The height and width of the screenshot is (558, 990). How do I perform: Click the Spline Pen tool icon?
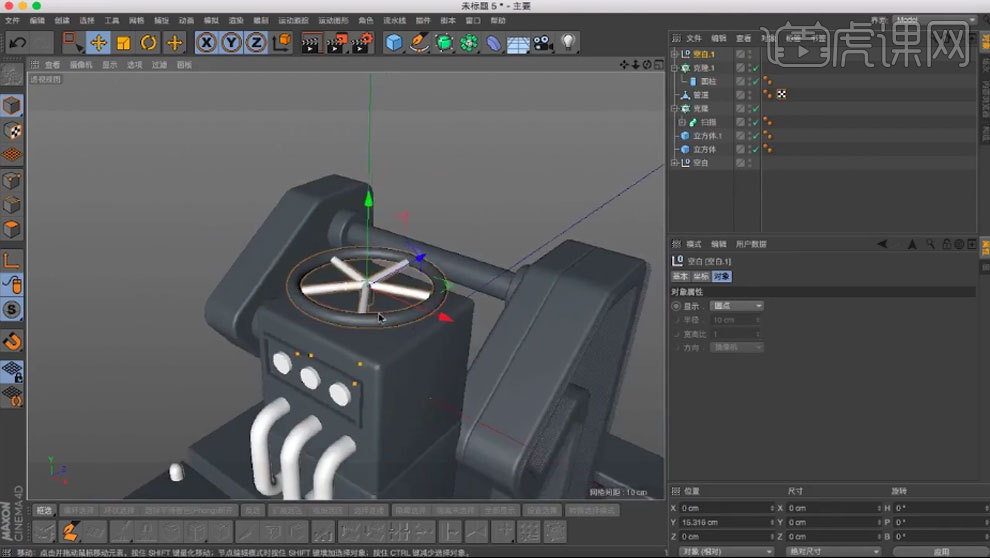click(x=420, y=42)
